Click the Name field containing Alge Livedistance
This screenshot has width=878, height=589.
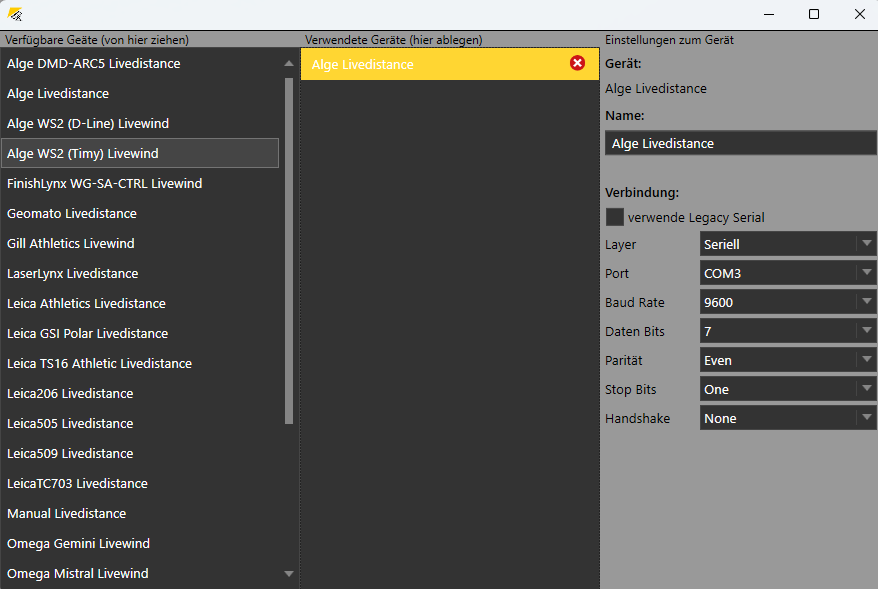tap(740, 143)
